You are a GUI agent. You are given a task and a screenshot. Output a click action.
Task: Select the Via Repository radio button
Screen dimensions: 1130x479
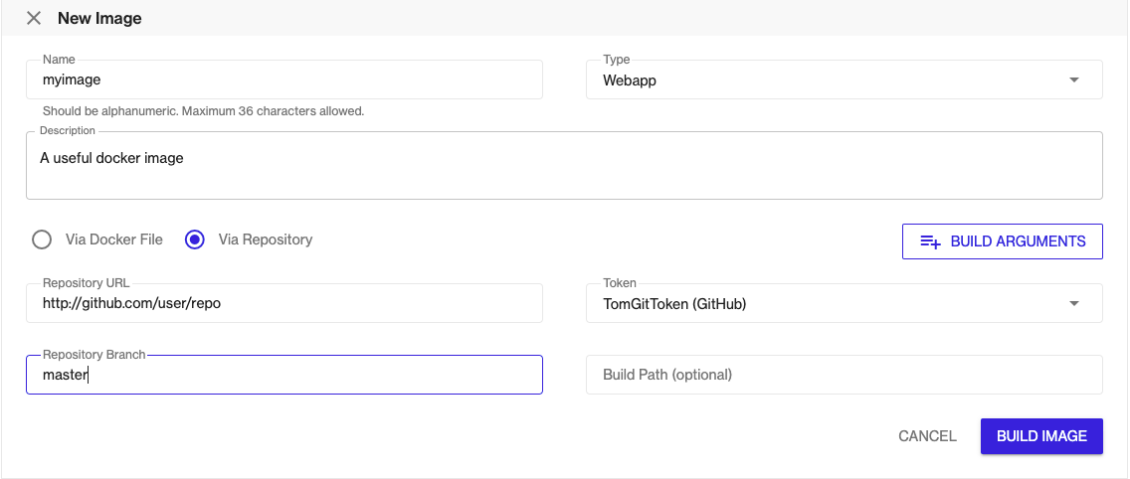[195, 240]
